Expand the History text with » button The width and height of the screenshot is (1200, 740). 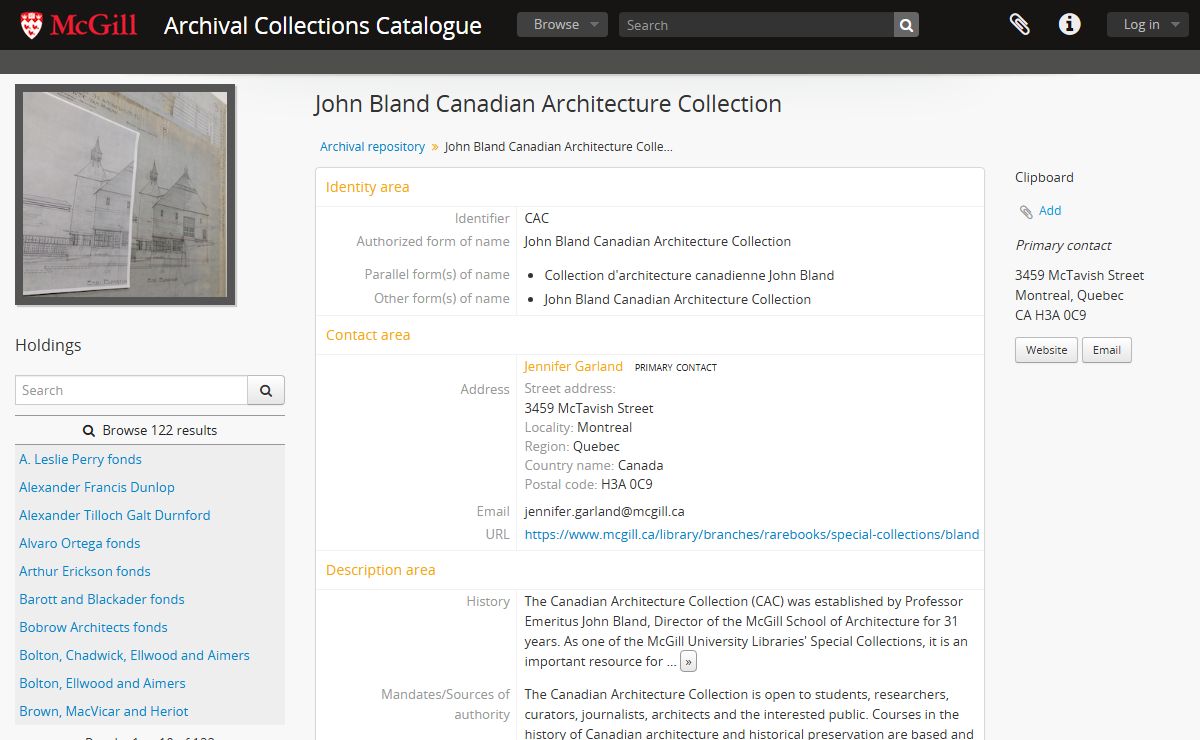(x=688, y=662)
